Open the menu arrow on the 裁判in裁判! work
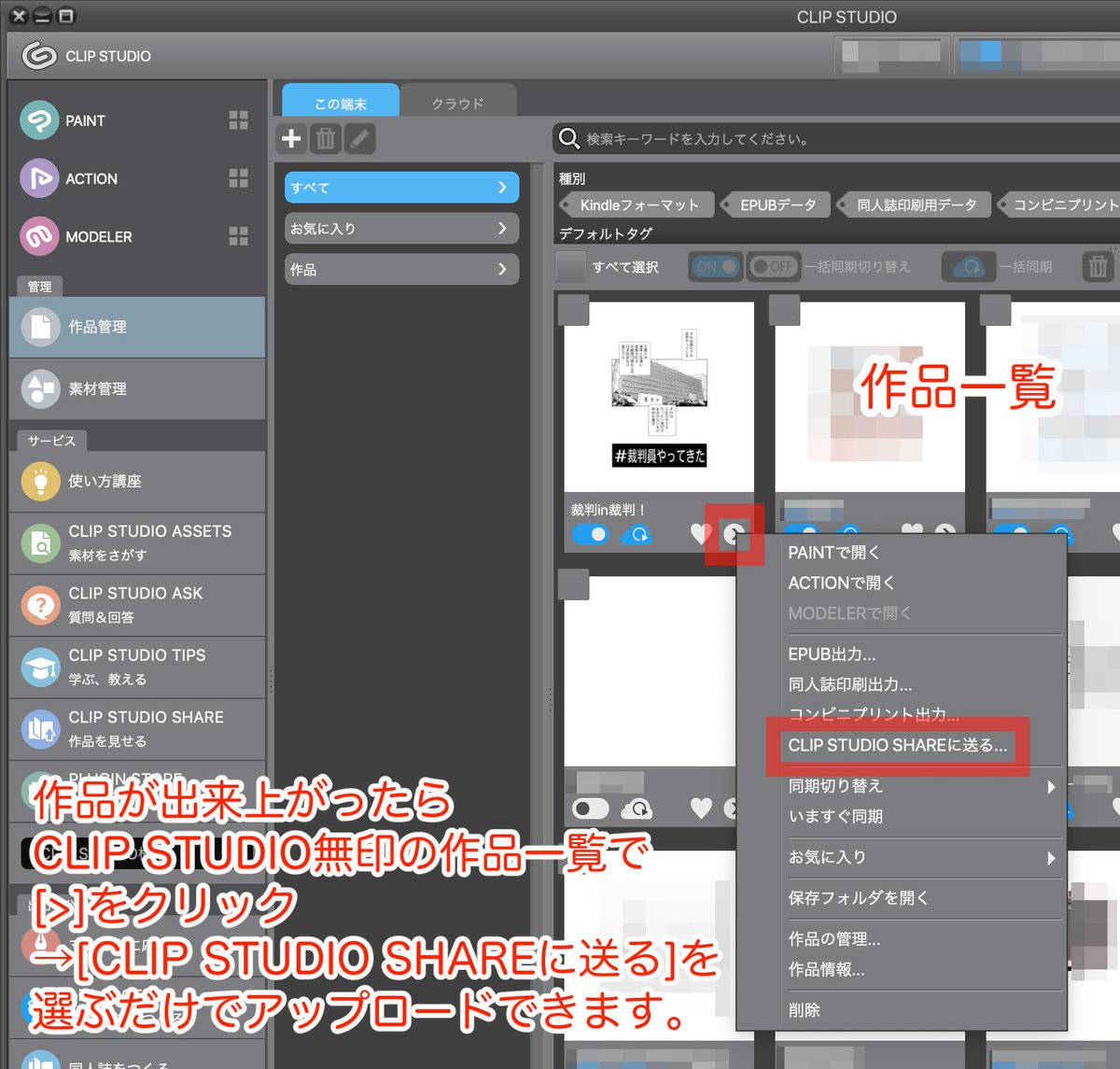The image size is (1120, 1069). (735, 534)
